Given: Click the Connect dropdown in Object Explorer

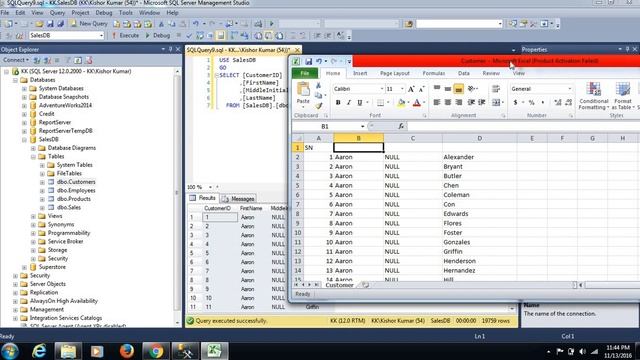Looking at the screenshot, I should 16,60.
